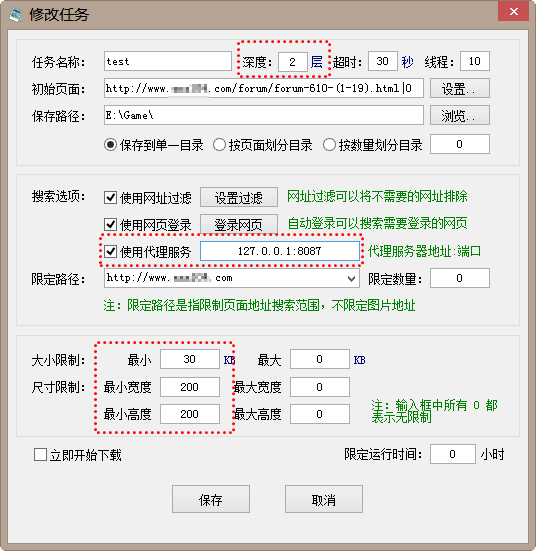Click the 限定运行时间 hours field
The image size is (536, 551).
point(453,454)
